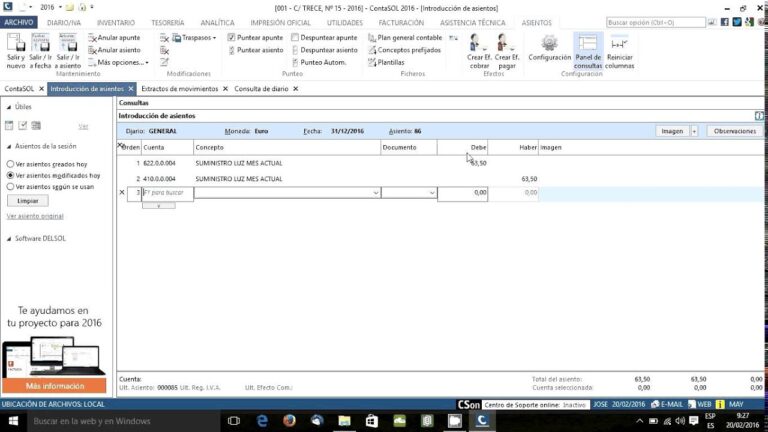The image size is (768, 432).
Task: Click the Puntear asiento option
Action: pyautogui.click(x=256, y=50)
